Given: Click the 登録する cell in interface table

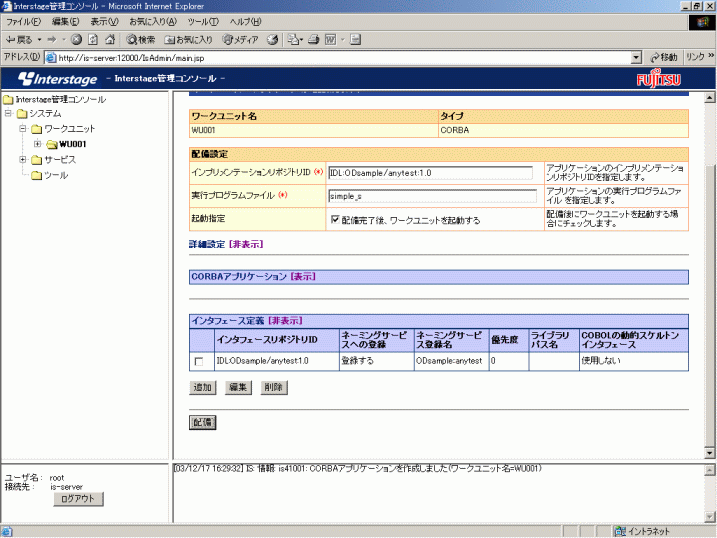Looking at the screenshot, I should click(376, 361).
